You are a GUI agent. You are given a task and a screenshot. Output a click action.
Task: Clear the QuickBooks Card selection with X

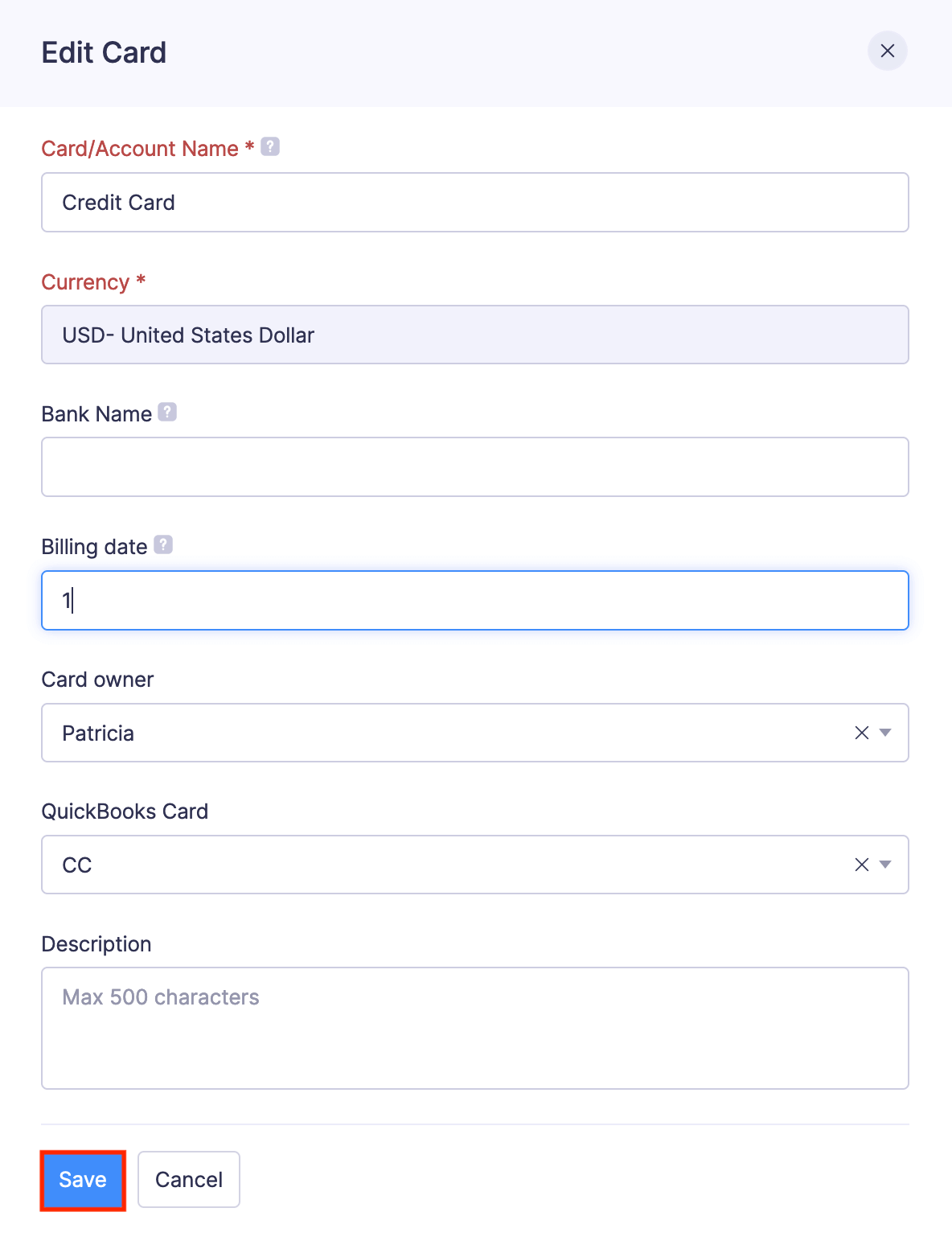[861, 865]
